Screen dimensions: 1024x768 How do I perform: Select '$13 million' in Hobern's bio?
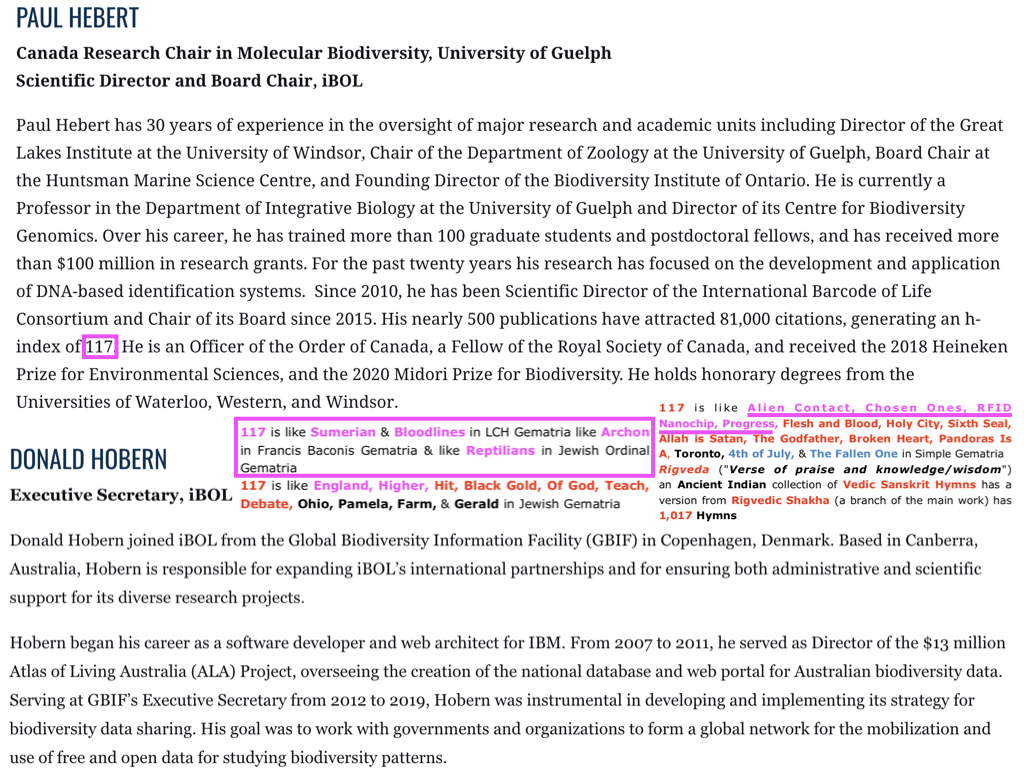tap(964, 643)
